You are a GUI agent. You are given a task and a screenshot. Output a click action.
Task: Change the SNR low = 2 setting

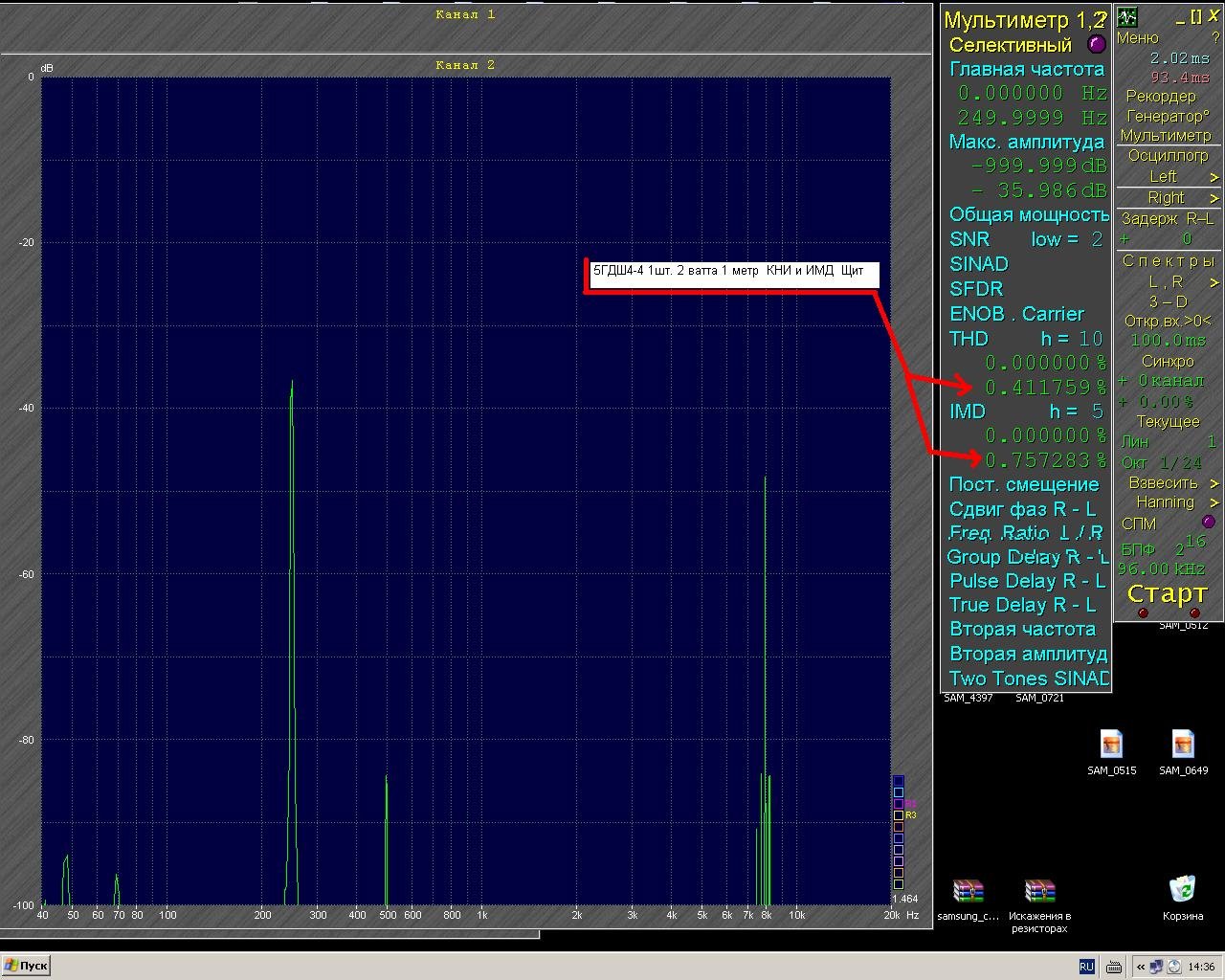(1067, 239)
